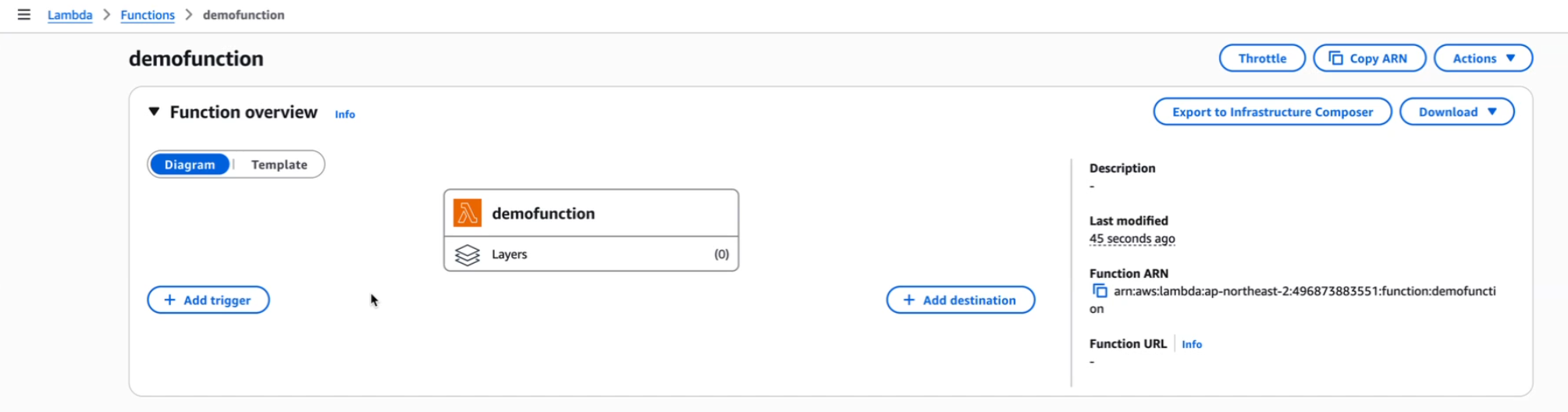1568x412 pixels.
Task: Go to the Lambda breadcrumb link
Action: [69, 15]
